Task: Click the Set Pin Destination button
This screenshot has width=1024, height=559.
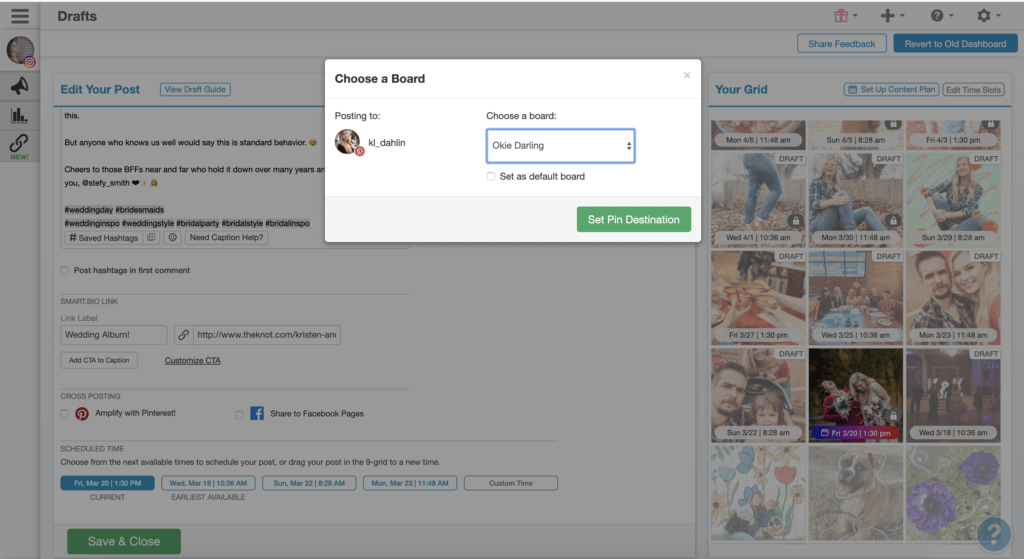Action: (x=633, y=220)
